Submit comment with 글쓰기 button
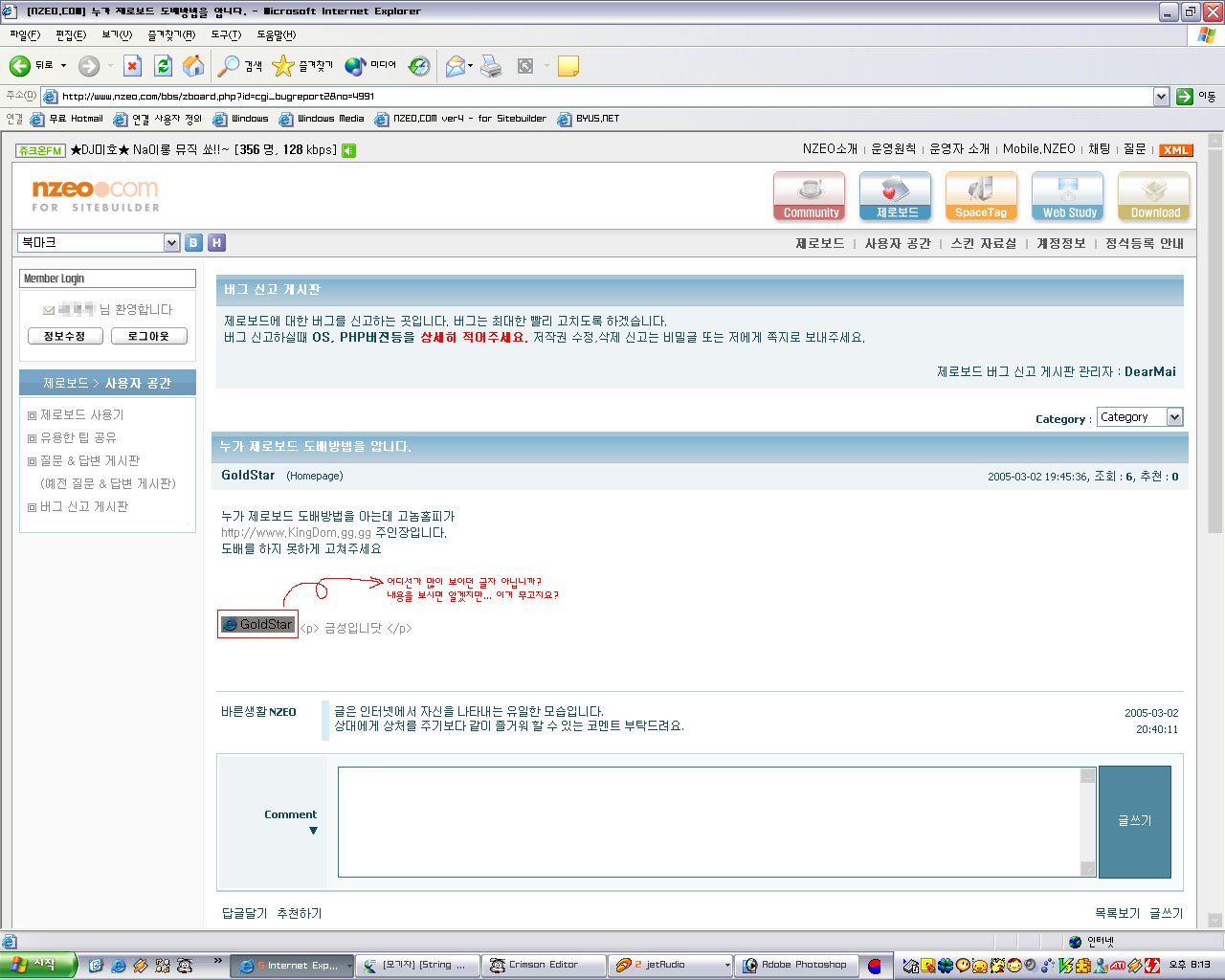 [1134, 821]
